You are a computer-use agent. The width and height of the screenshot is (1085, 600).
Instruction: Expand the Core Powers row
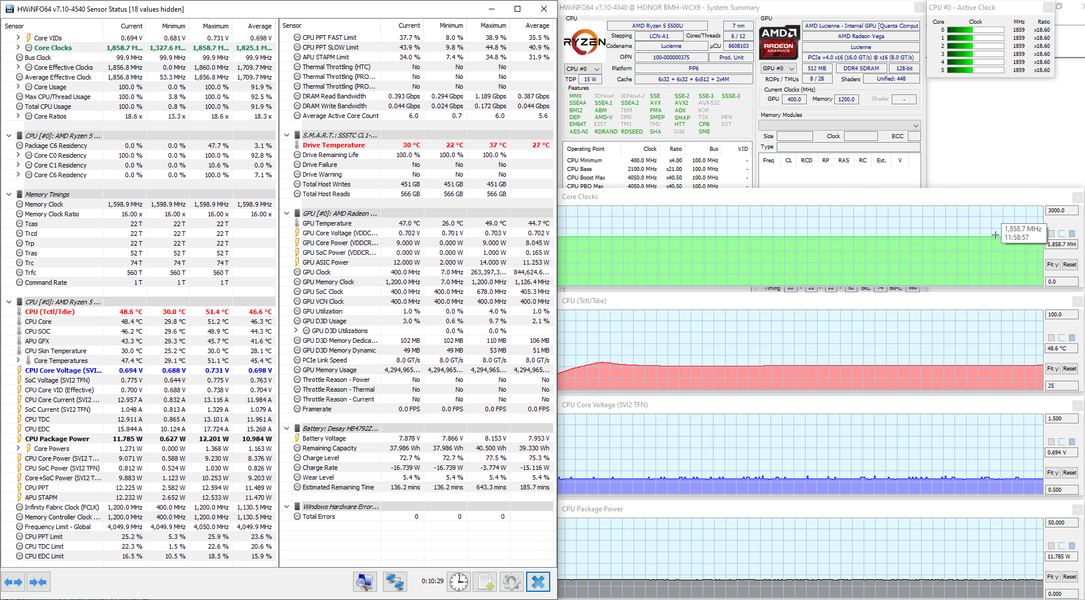point(19,448)
